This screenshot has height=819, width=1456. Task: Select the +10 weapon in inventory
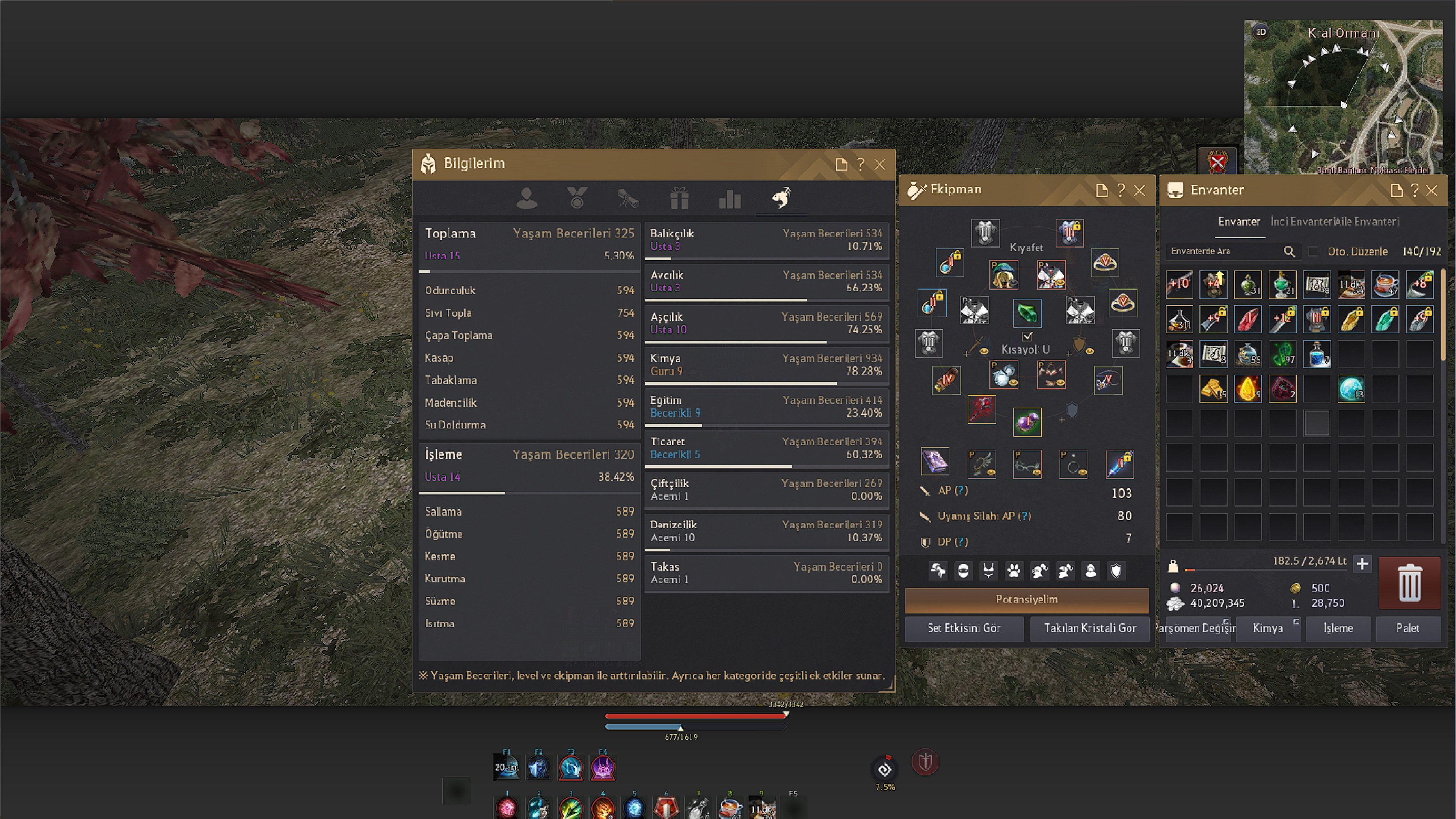pyautogui.click(x=1179, y=284)
